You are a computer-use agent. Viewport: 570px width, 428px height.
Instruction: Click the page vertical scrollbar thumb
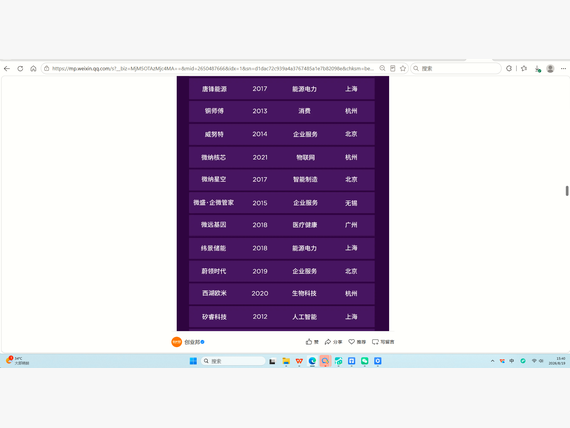click(x=567, y=191)
